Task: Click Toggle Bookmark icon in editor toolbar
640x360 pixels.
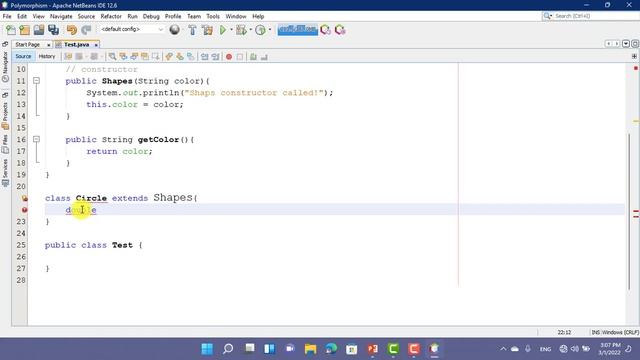Action: coord(191,57)
